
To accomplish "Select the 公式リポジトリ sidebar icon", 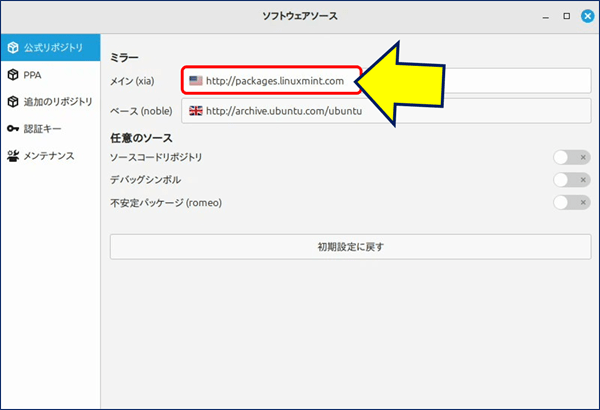I will click(13, 47).
